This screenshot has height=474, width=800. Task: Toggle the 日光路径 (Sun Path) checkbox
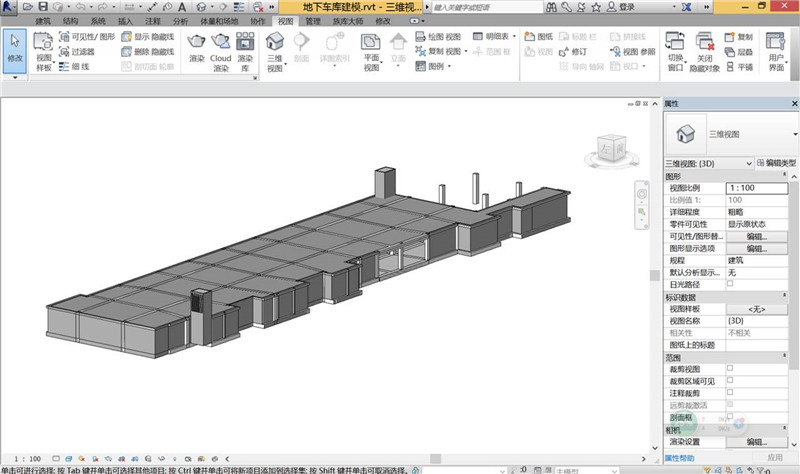pos(729,284)
